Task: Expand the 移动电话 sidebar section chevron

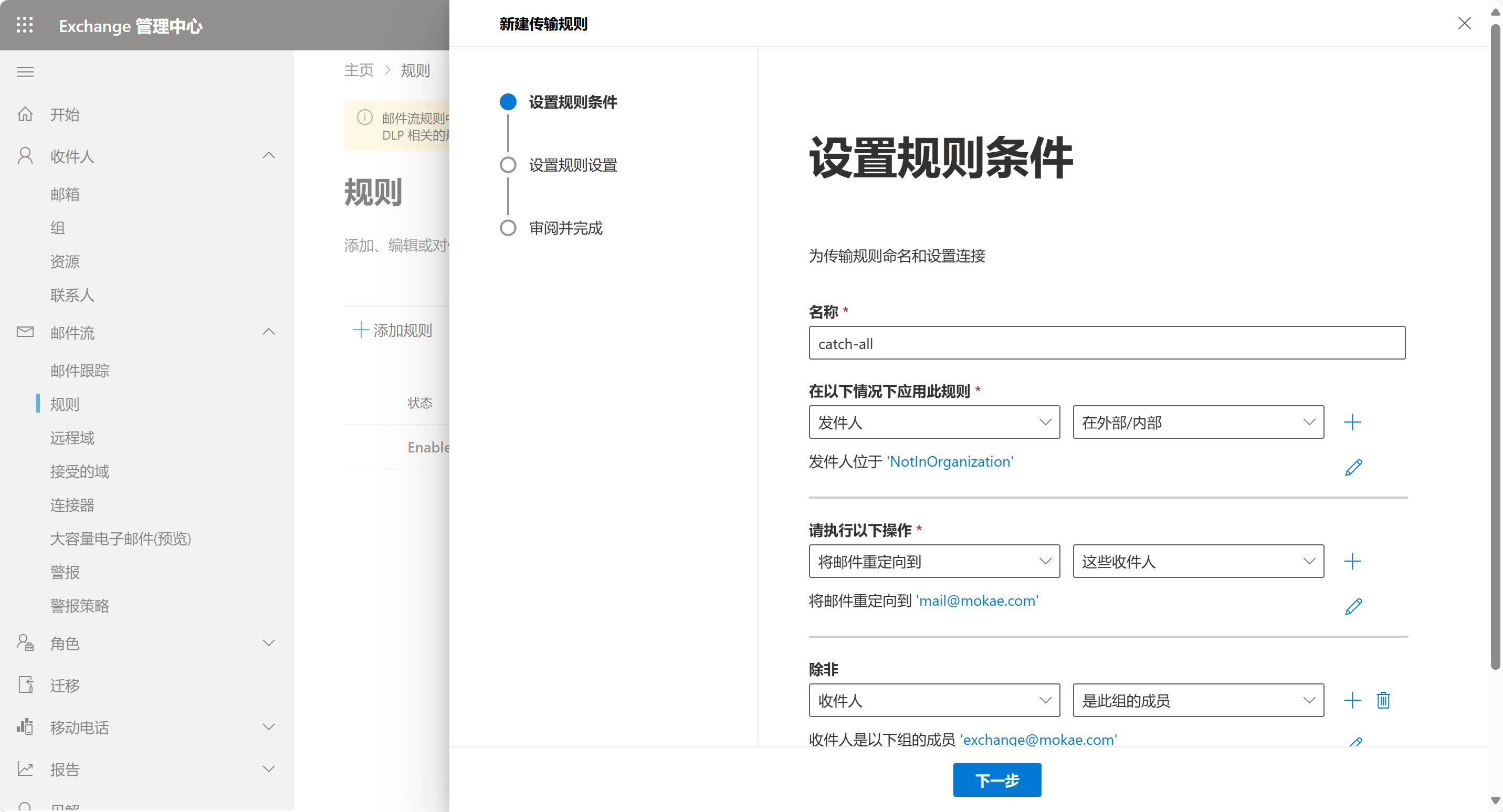Action: 268,727
